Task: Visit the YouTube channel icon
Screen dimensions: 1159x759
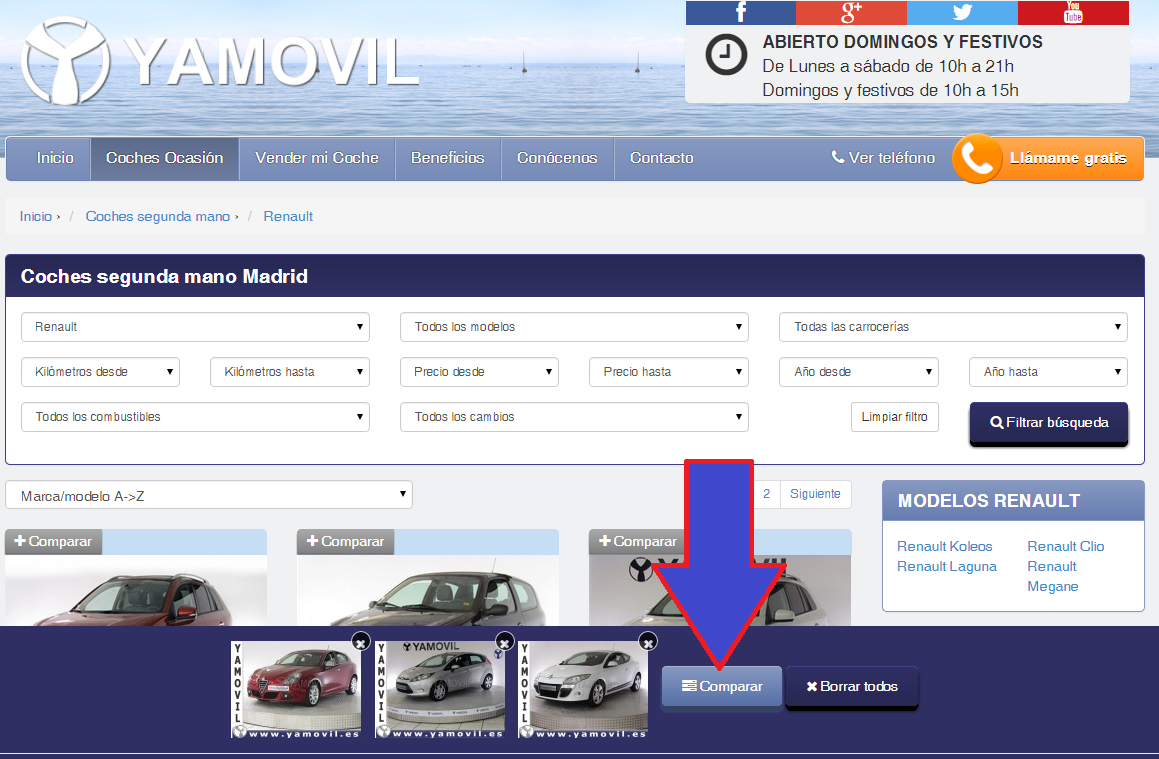Action: click(1073, 13)
